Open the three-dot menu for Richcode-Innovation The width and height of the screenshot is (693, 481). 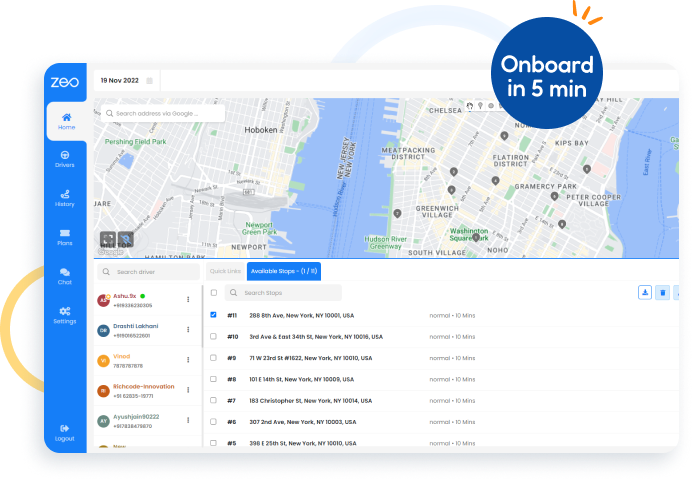188,390
